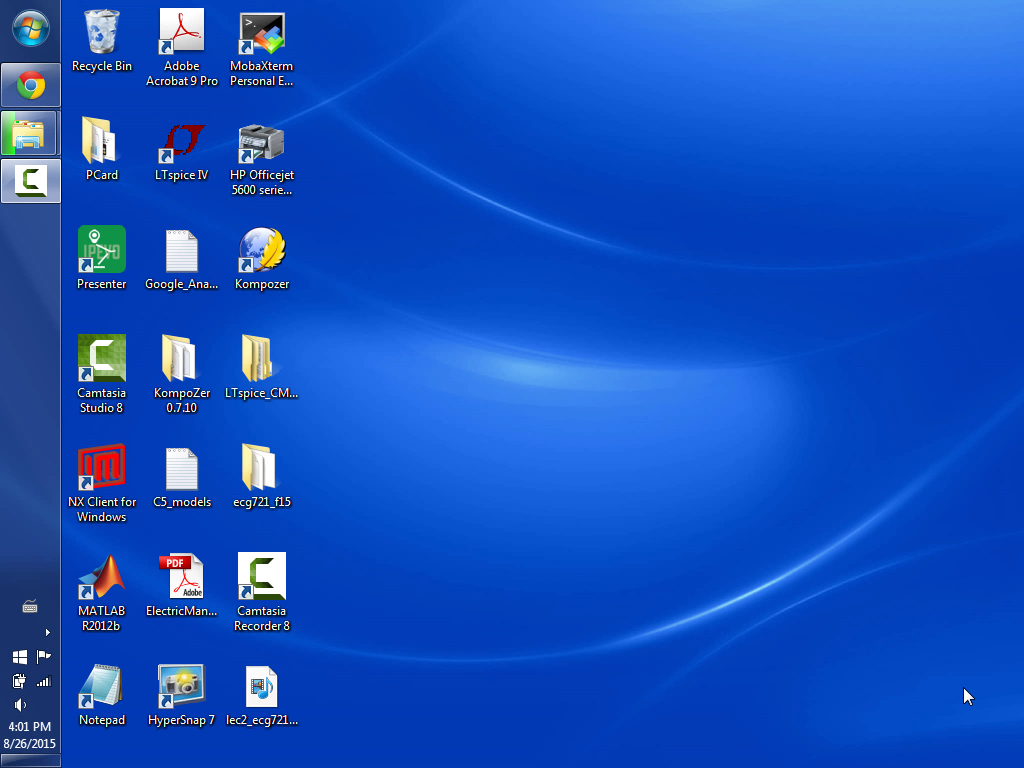Click the HyperSnap 7 desktop icon

(x=182, y=686)
